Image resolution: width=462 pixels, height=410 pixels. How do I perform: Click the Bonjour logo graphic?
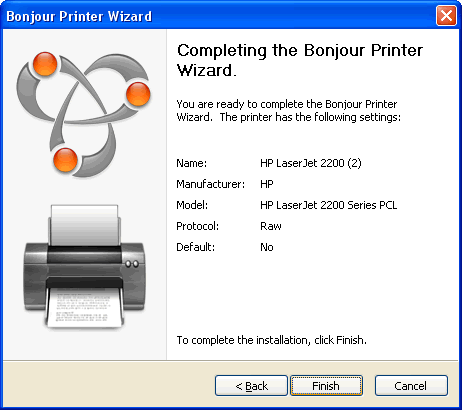tap(83, 114)
